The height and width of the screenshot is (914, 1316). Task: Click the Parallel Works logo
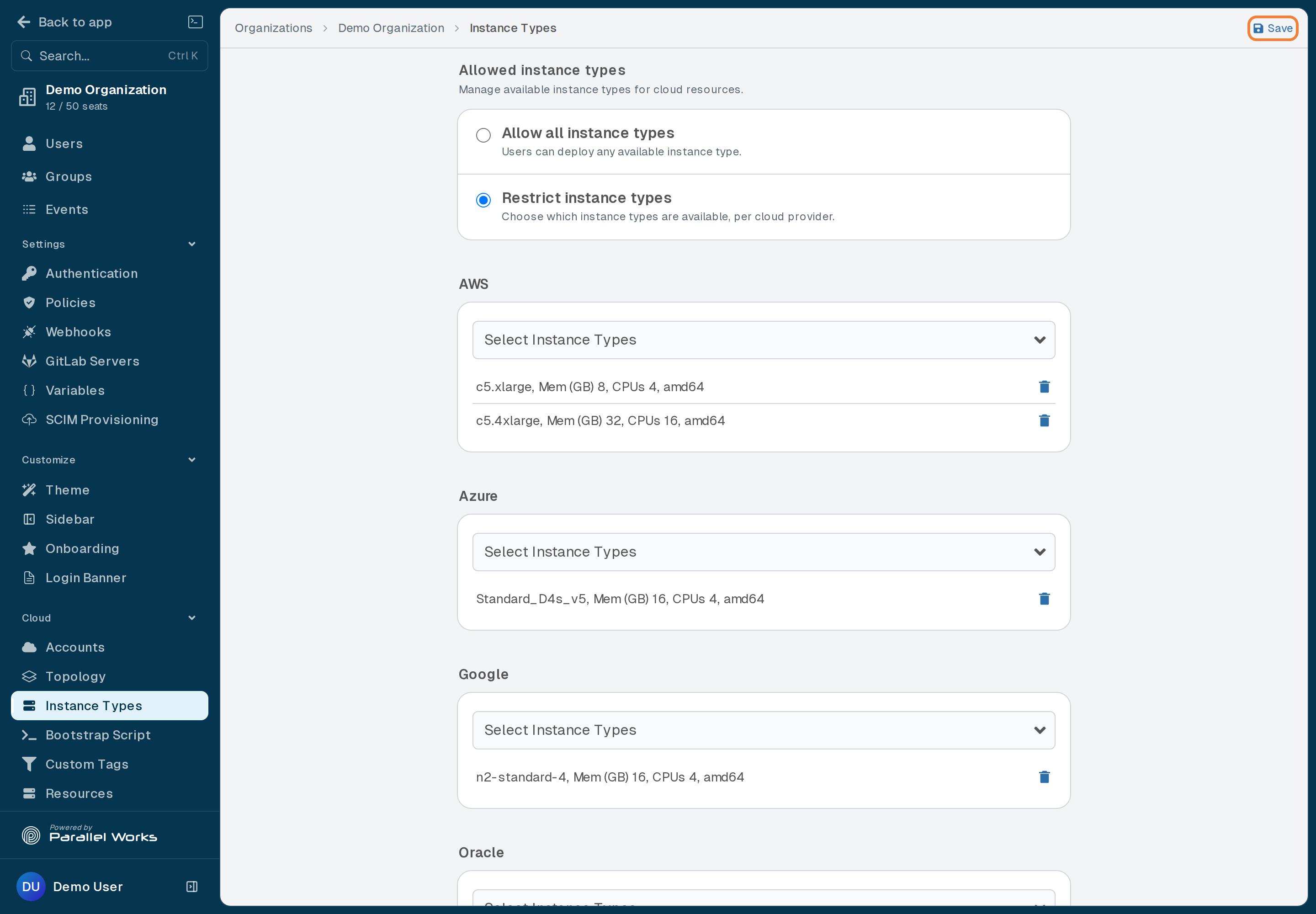coord(90,834)
